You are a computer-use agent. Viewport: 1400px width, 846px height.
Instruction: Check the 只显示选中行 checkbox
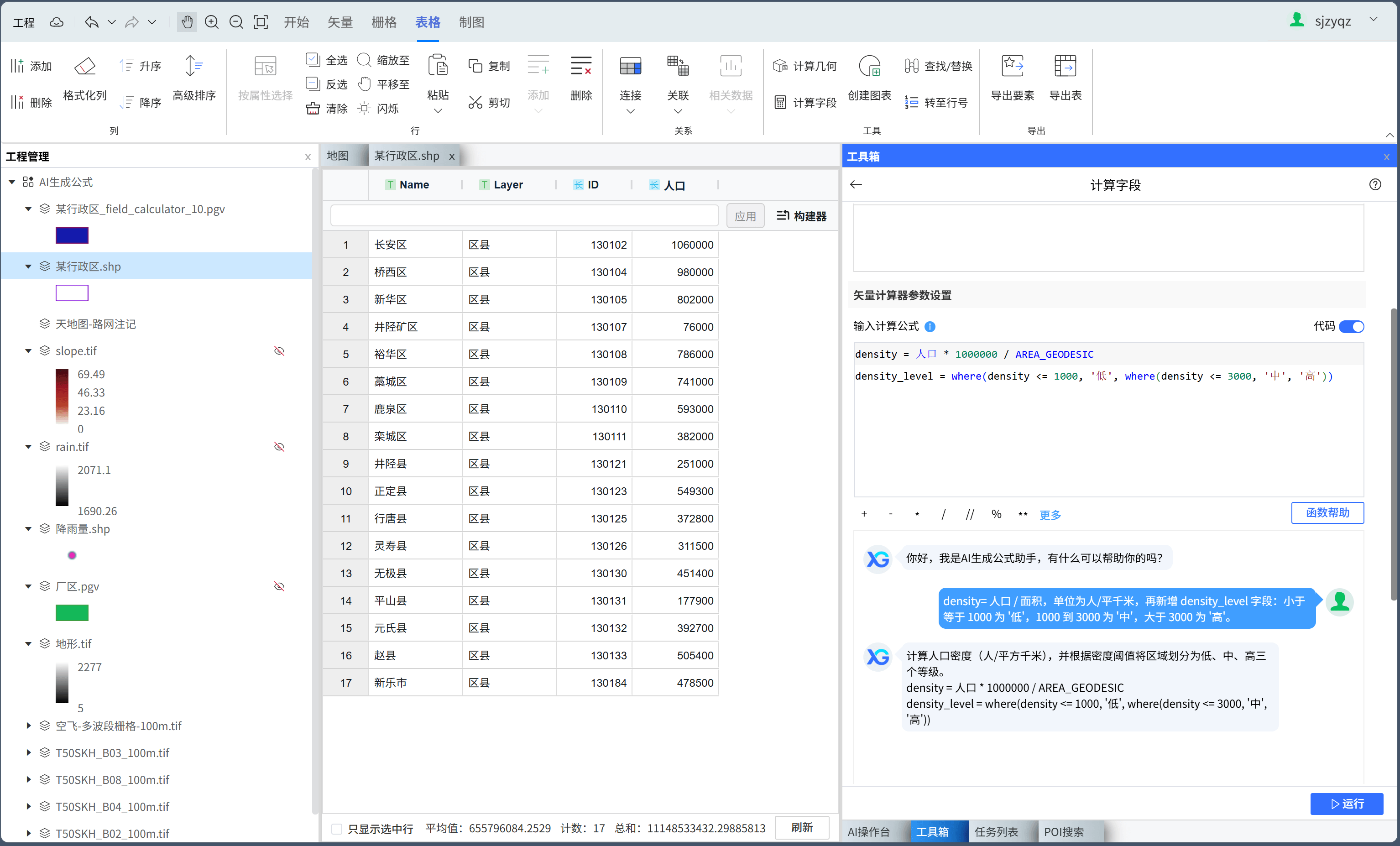pos(337,829)
